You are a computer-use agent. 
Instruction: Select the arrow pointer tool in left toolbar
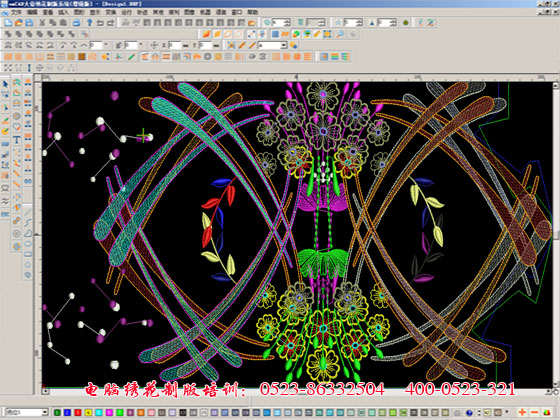(x=5, y=85)
